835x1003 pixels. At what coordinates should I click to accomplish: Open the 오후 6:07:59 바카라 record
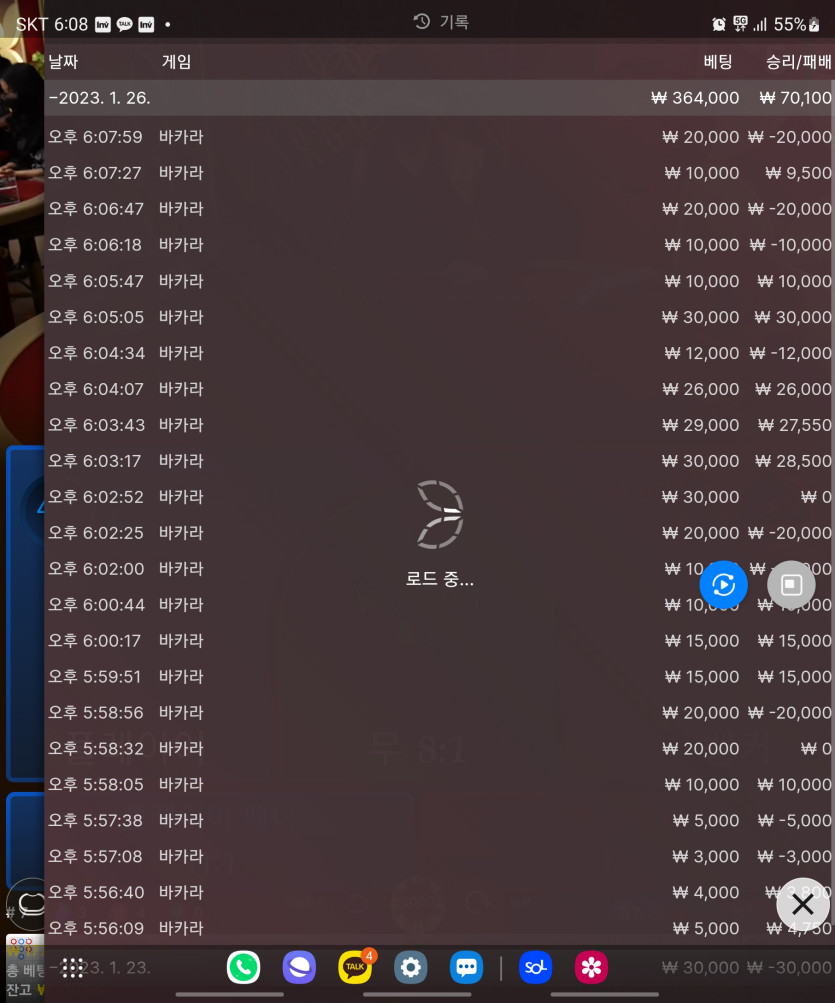coord(439,137)
